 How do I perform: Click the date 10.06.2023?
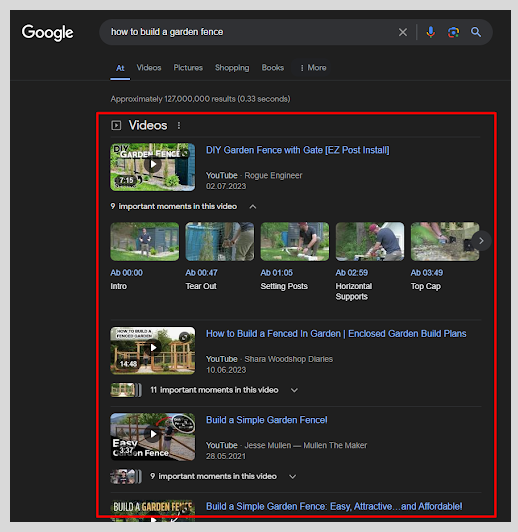[226, 370]
